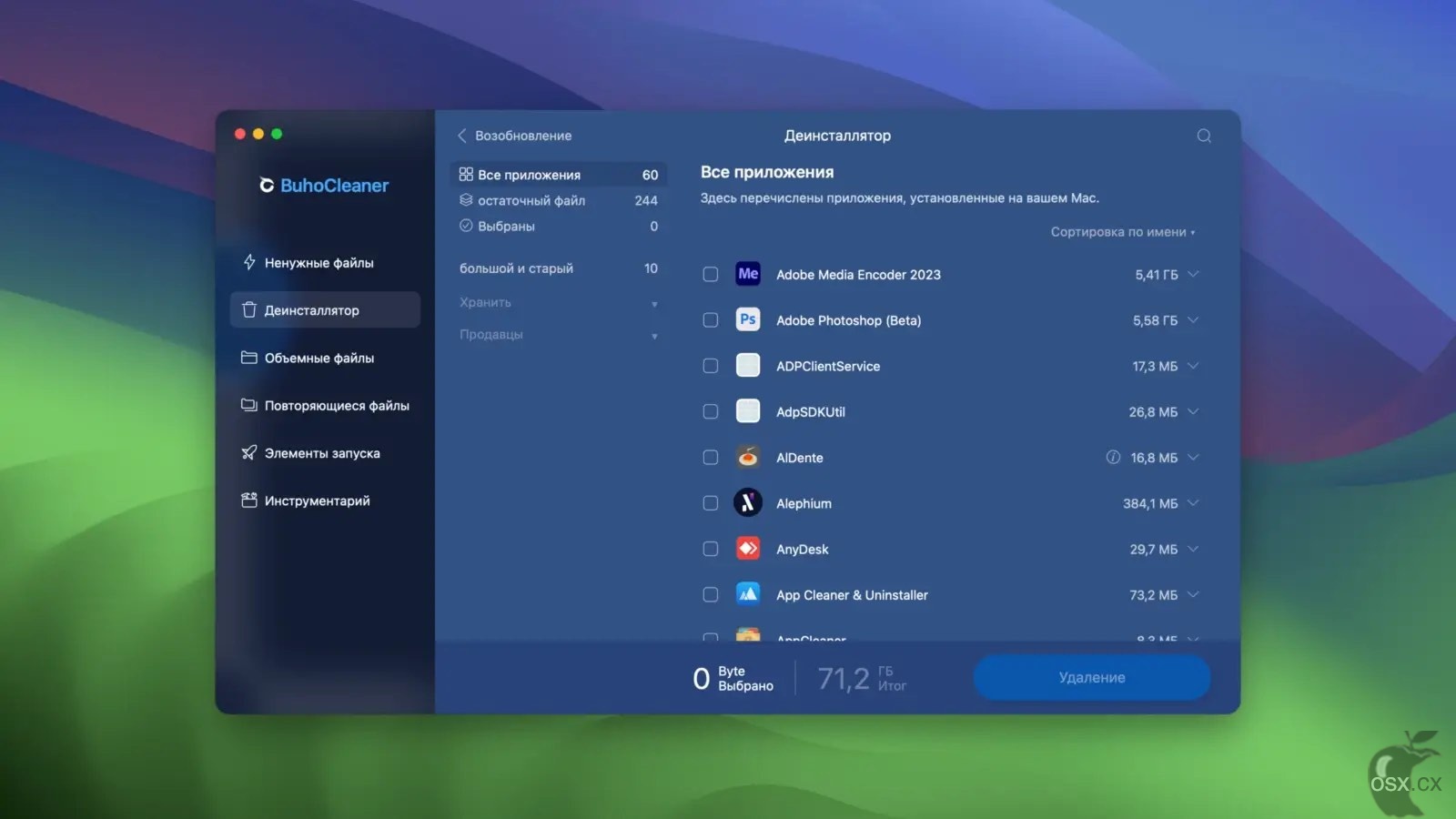Expand the Alephium row chevron
The height and width of the screenshot is (819, 1456).
pyautogui.click(x=1193, y=502)
